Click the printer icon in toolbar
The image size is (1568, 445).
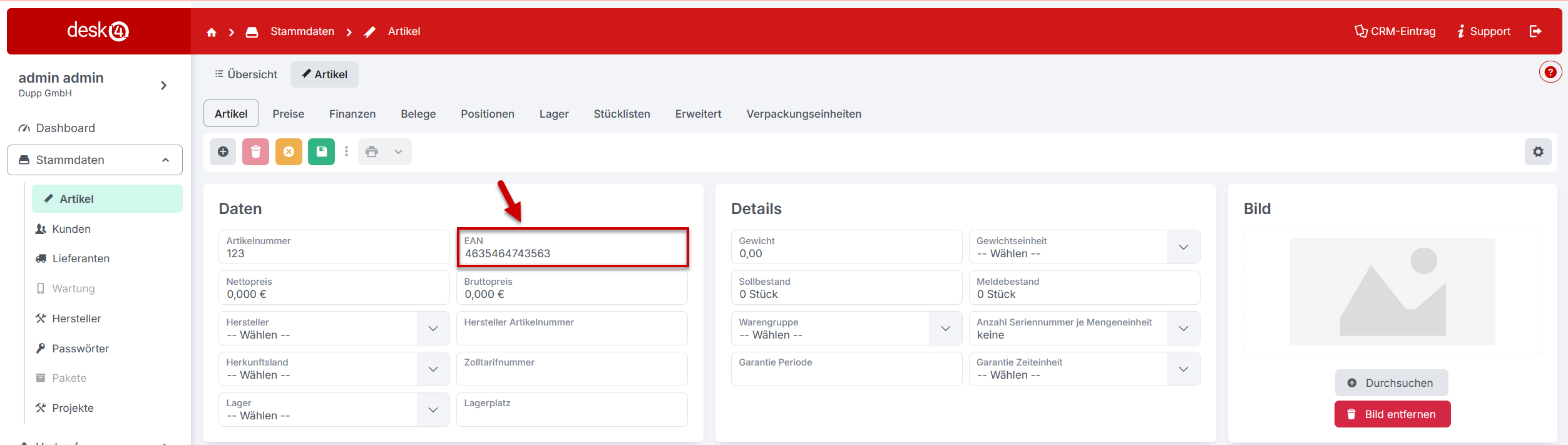[x=372, y=152]
